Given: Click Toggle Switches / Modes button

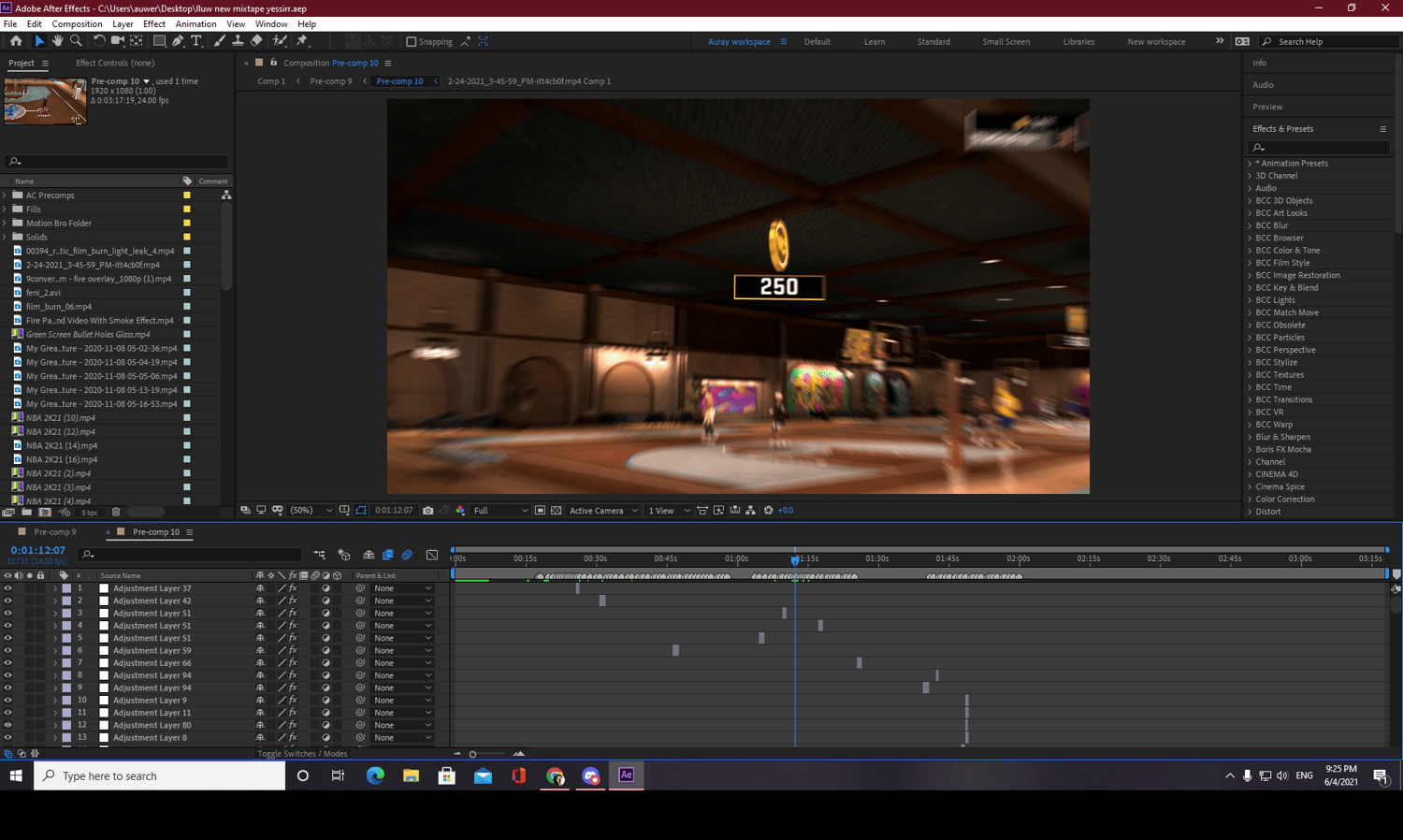Looking at the screenshot, I should click(302, 754).
